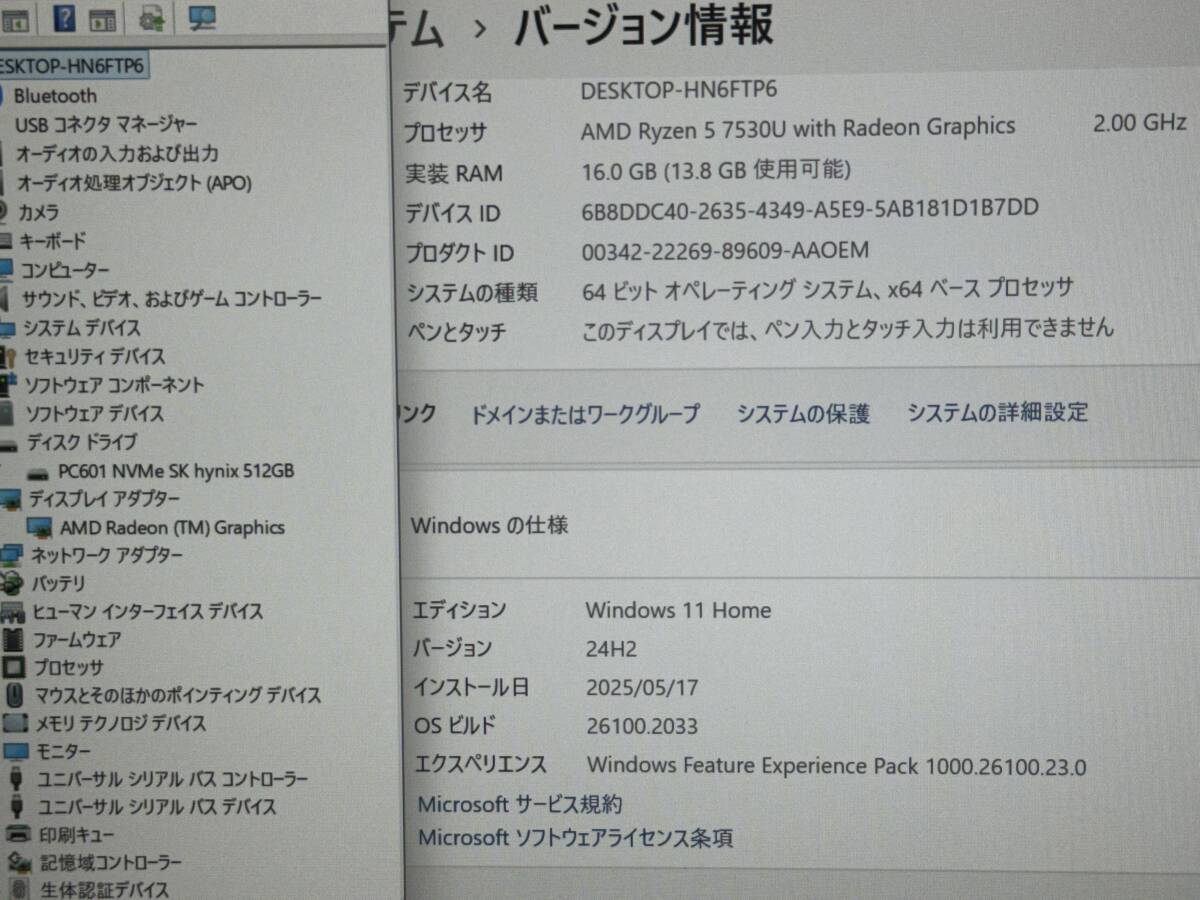Open the システムの保護 link
The width and height of the screenshot is (1200, 900).
803,413
